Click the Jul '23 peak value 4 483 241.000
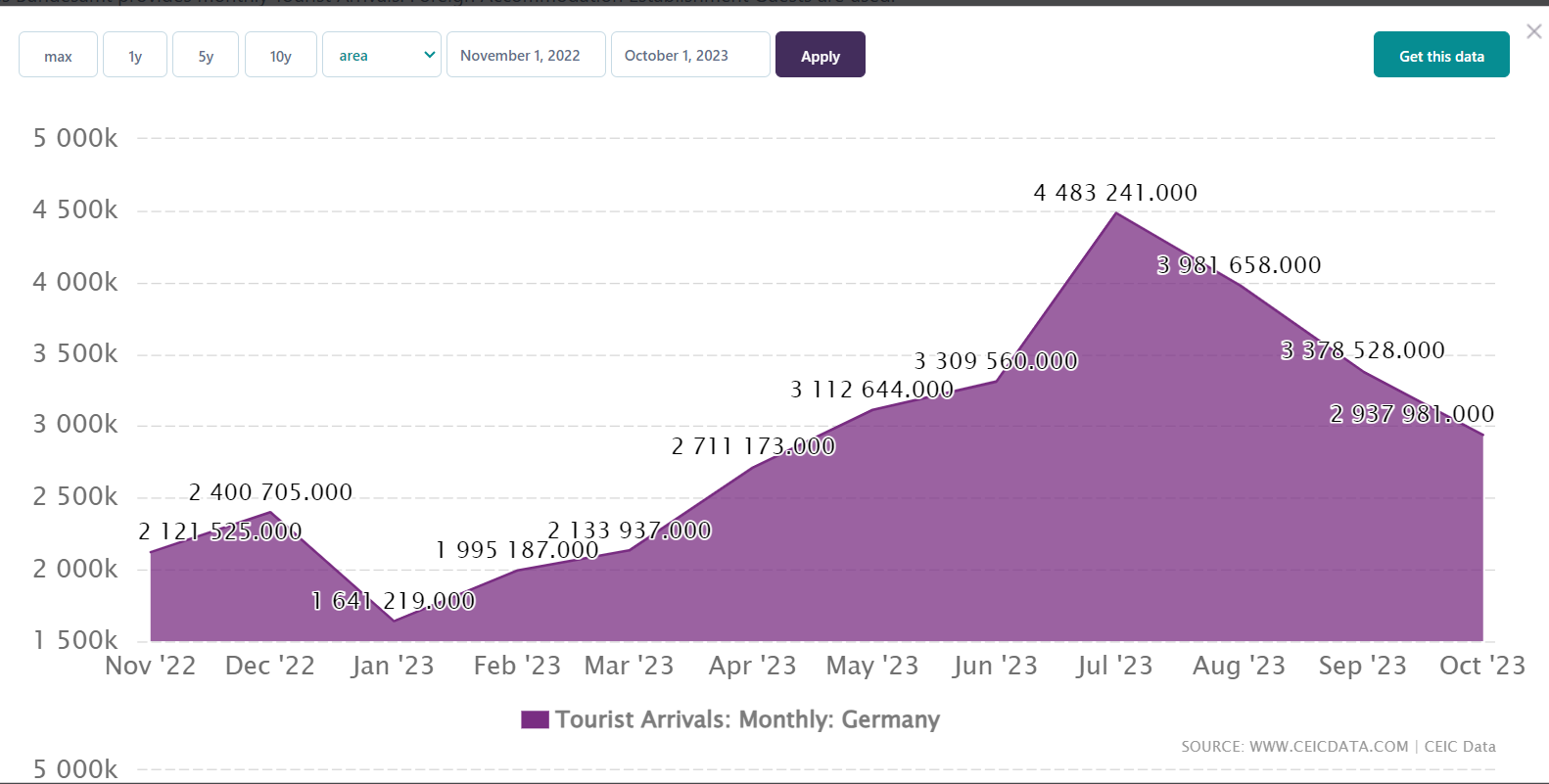 tap(1115, 193)
